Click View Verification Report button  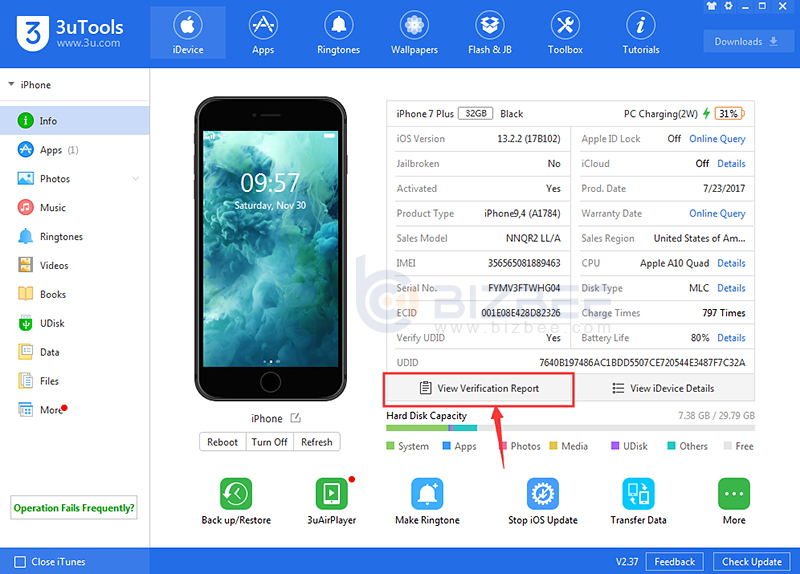coord(479,389)
